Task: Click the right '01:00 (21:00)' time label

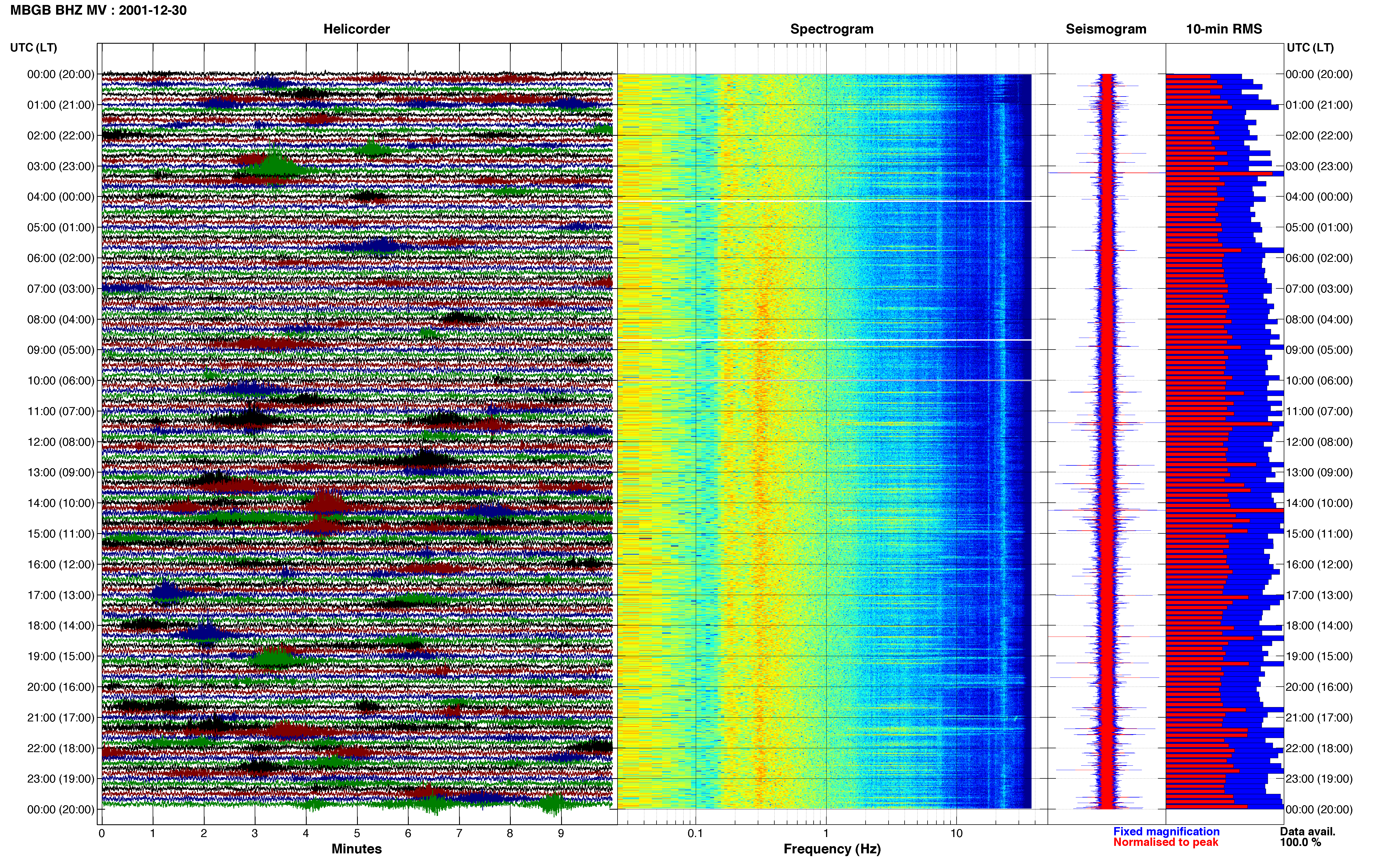Action: coord(1319,105)
